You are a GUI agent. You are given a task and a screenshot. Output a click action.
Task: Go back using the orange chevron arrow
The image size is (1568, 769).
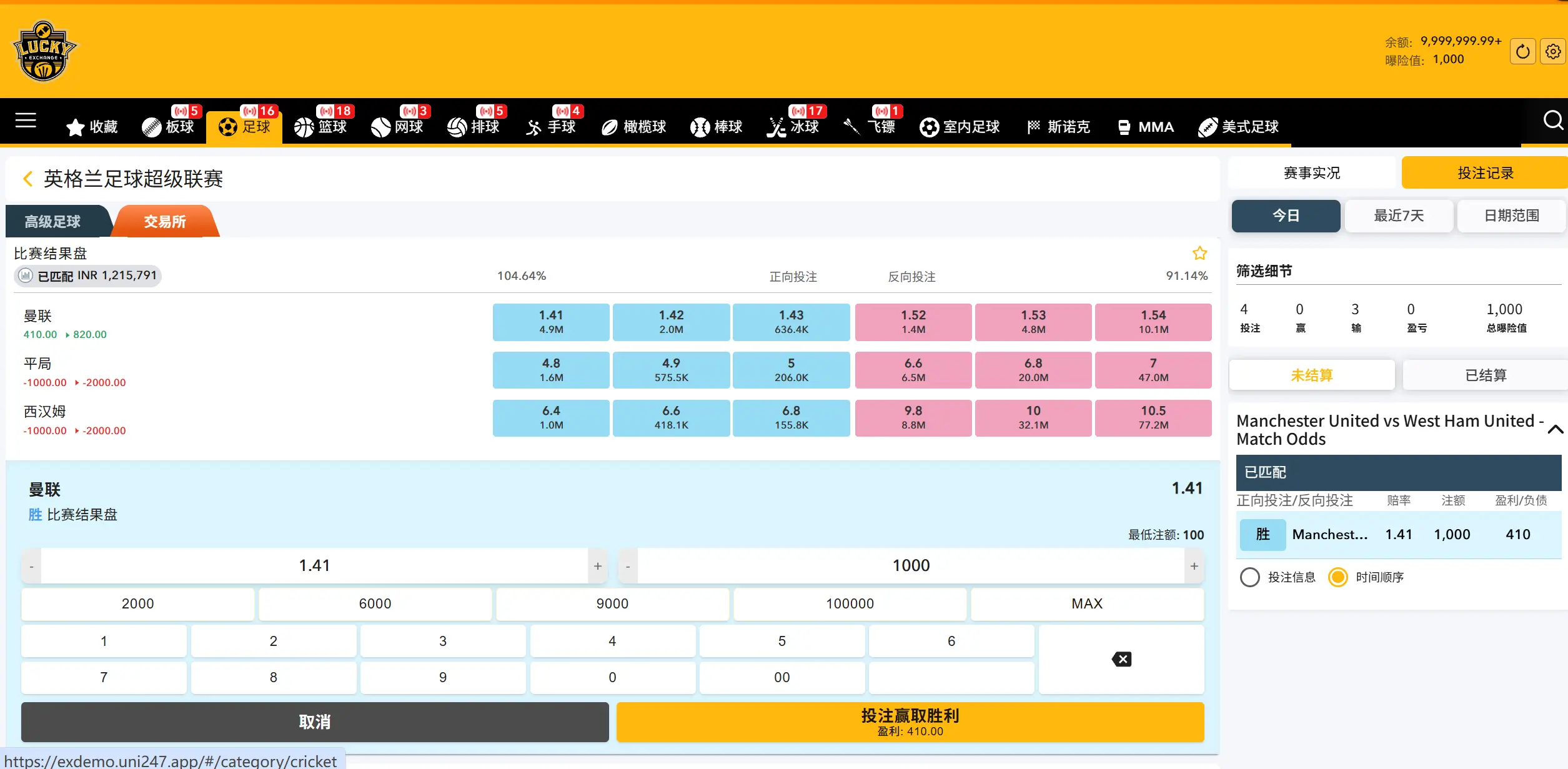(x=27, y=179)
